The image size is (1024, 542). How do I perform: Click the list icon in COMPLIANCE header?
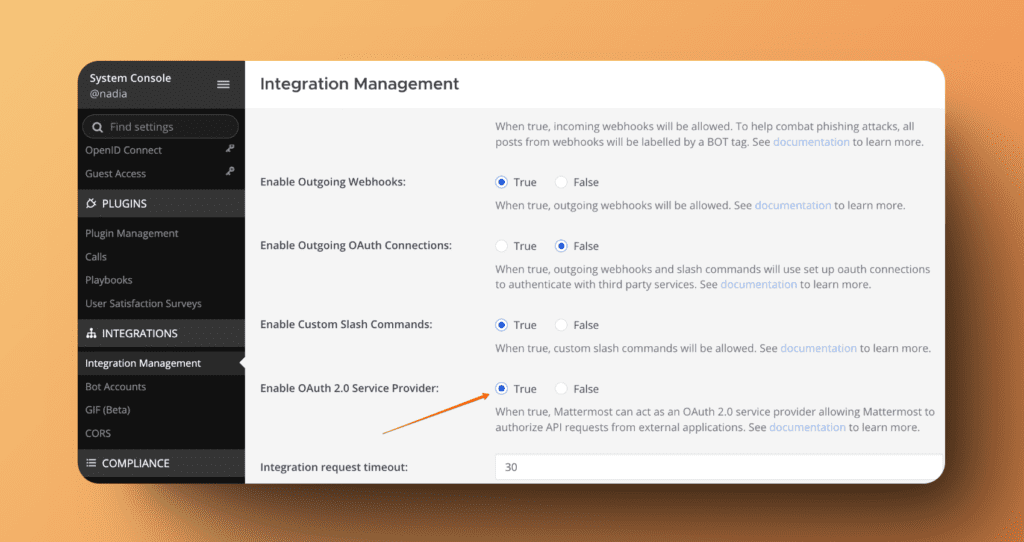click(92, 464)
